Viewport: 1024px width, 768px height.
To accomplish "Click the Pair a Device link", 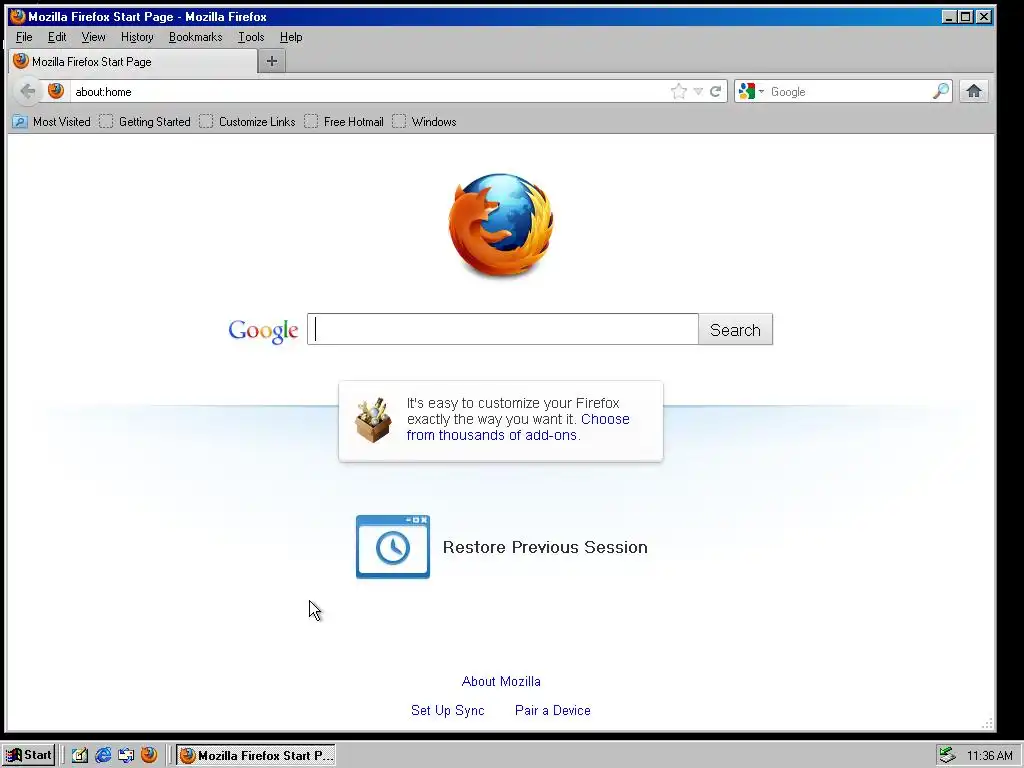I will pos(552,710).
